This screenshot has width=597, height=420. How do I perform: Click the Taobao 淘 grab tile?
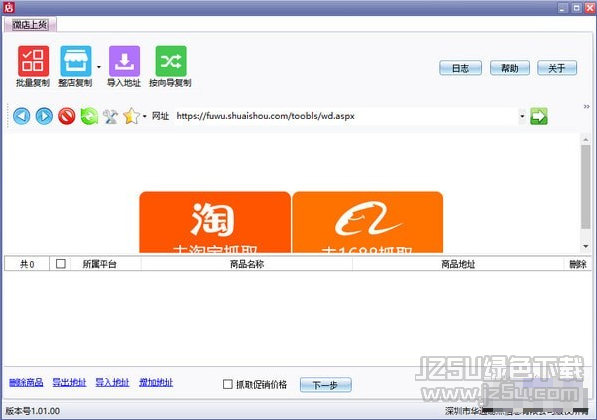(x=215, y=222)
